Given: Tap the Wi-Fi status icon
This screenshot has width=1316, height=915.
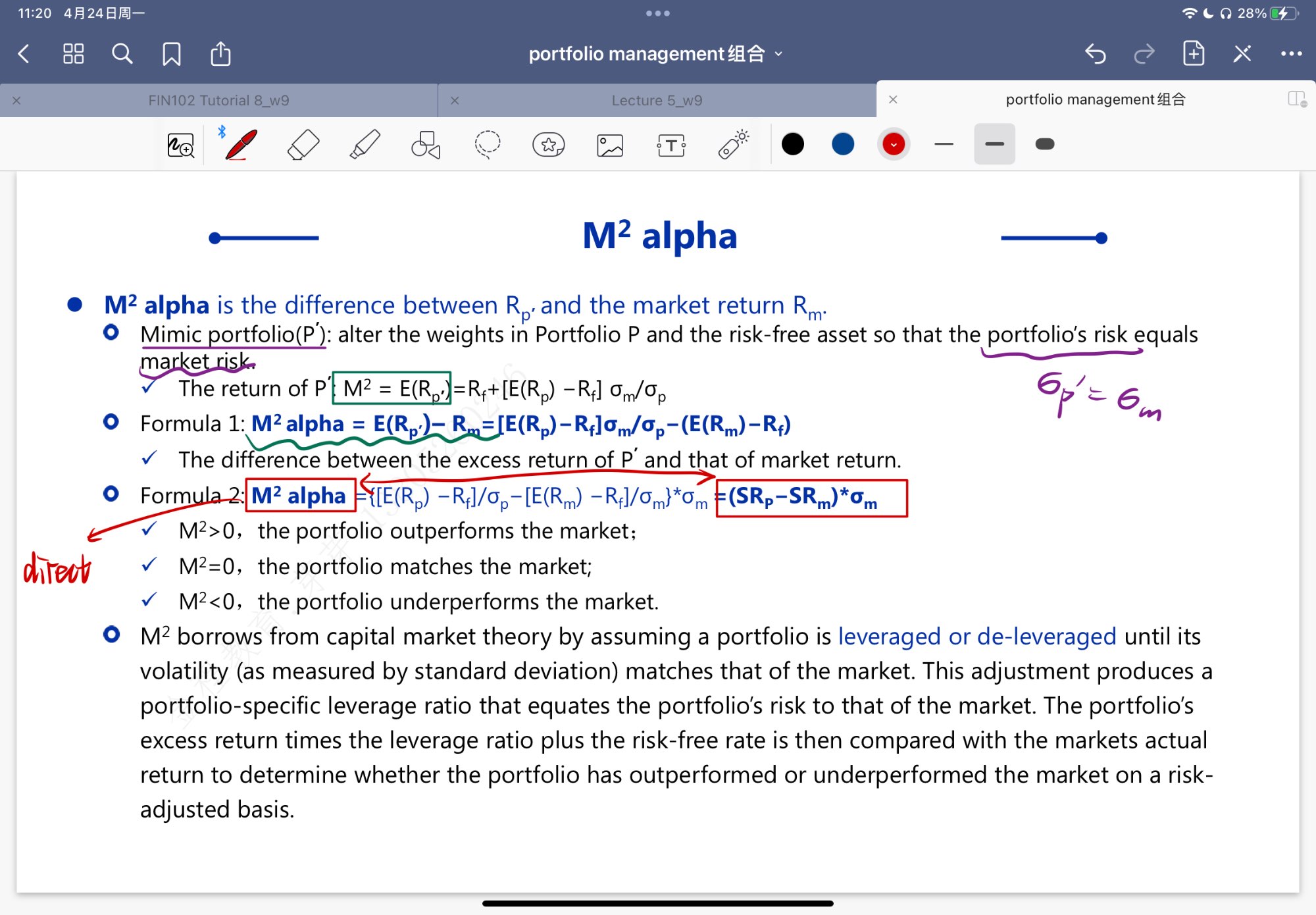Looking at the screenshot, I should (x=1189, y=13).
